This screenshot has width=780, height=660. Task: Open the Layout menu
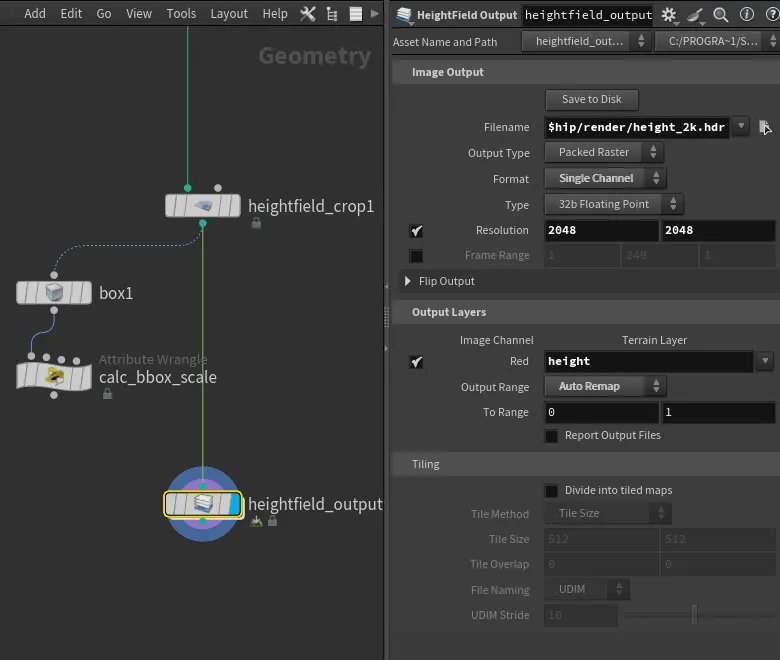point(229,14)
